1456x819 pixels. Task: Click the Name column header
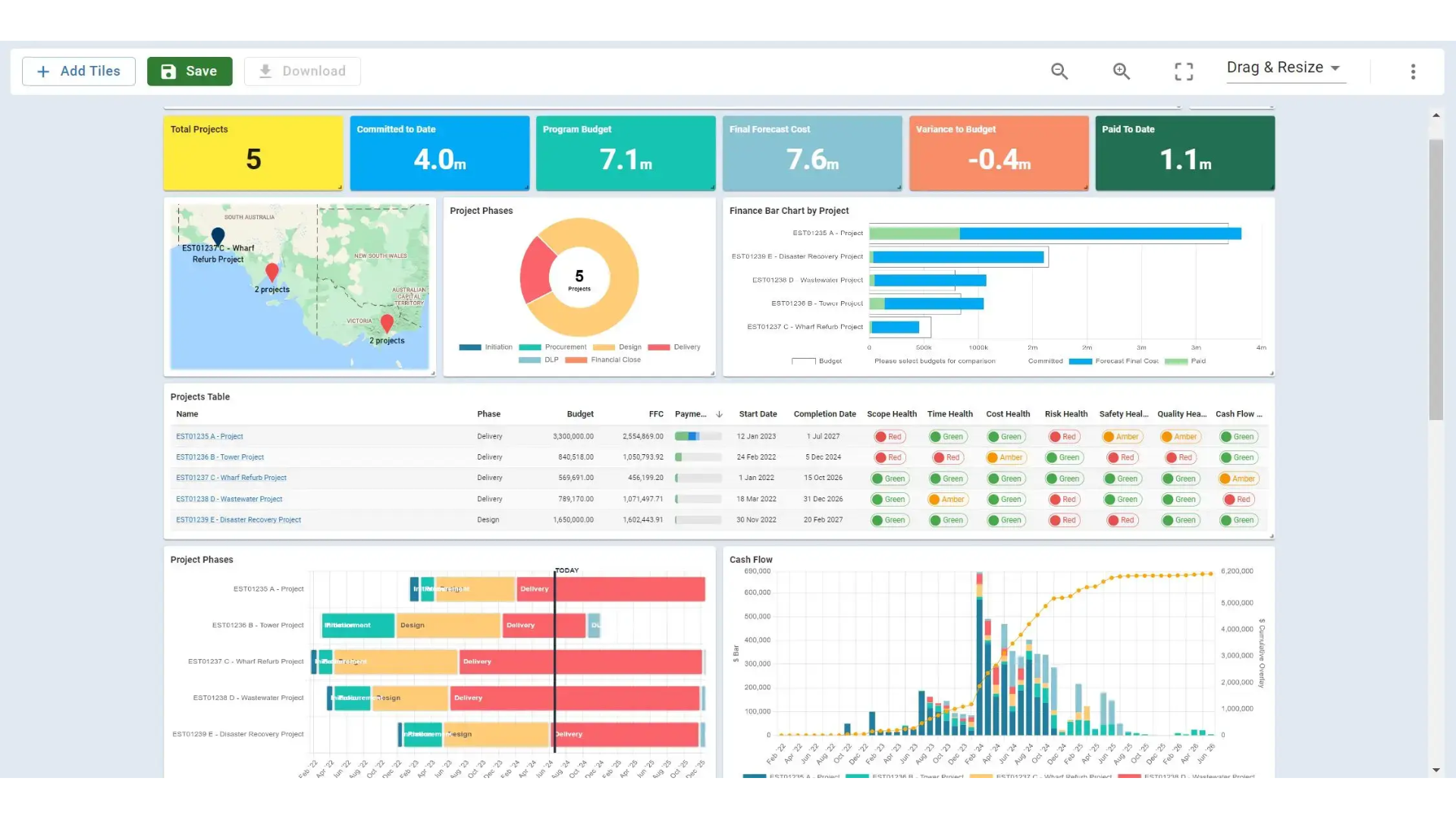(187, 414)
